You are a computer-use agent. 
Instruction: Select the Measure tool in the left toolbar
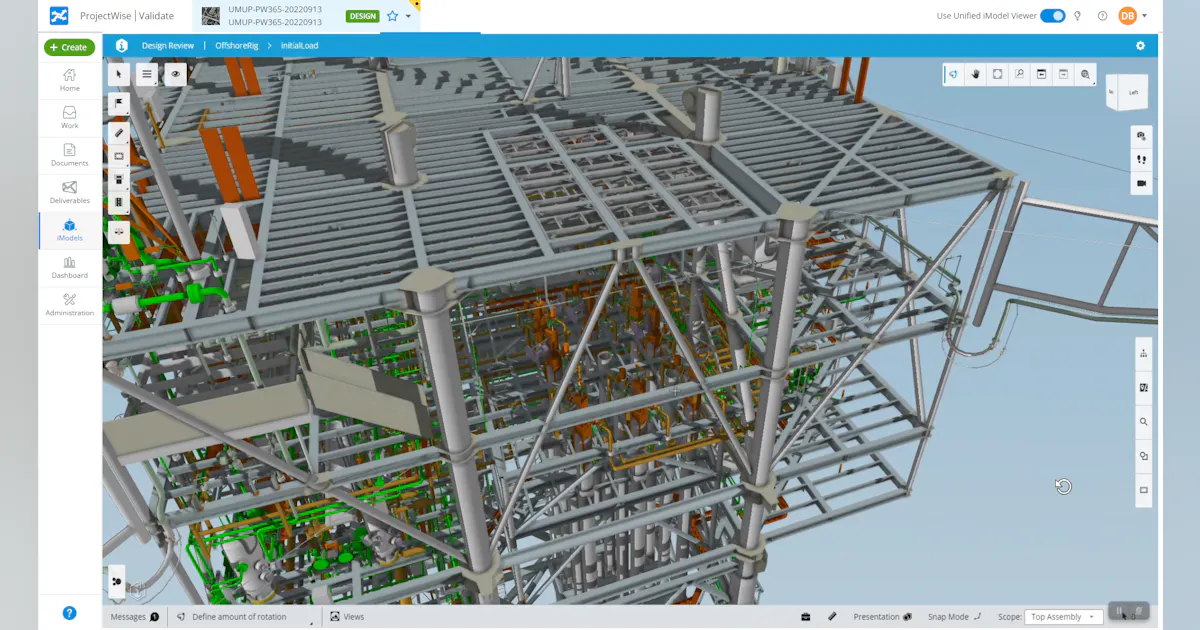(x=118, y=132)
